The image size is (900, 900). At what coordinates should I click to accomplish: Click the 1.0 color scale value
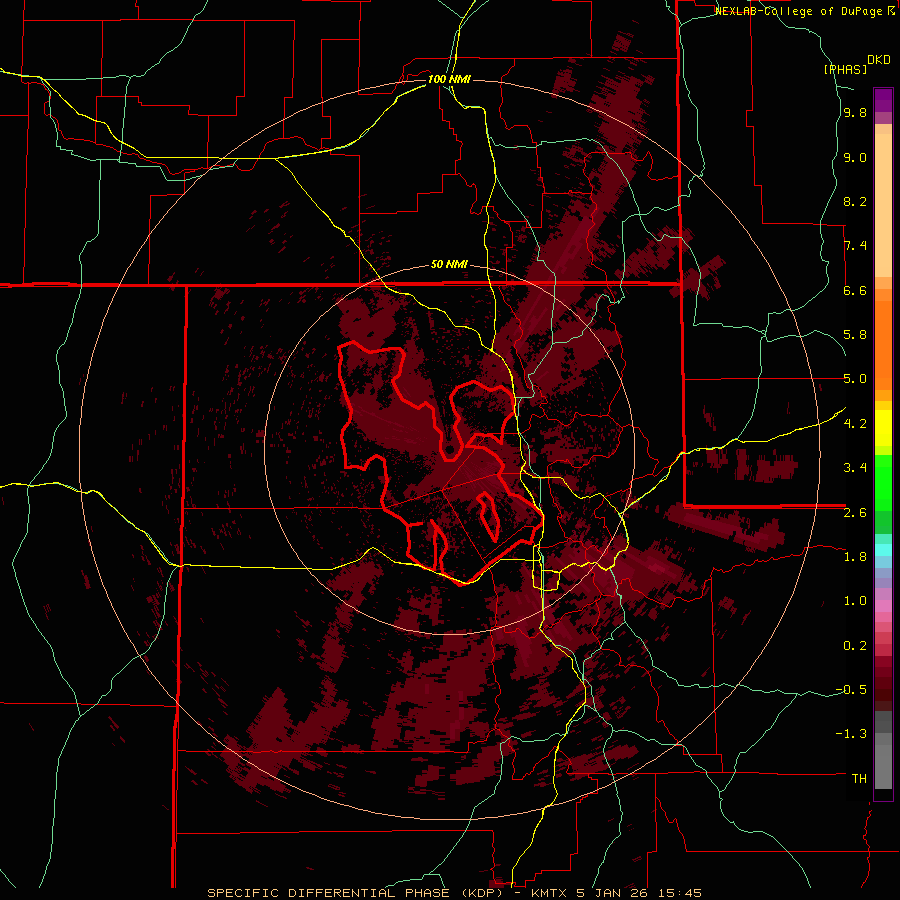(x=855, y=601)
